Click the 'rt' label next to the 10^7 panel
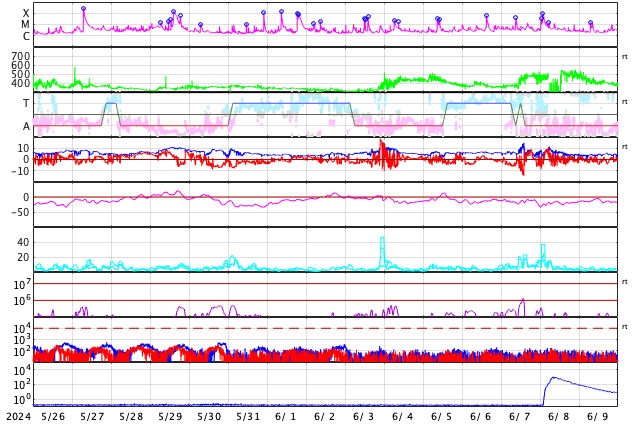The image size is (634, 424). coord(624,281)
